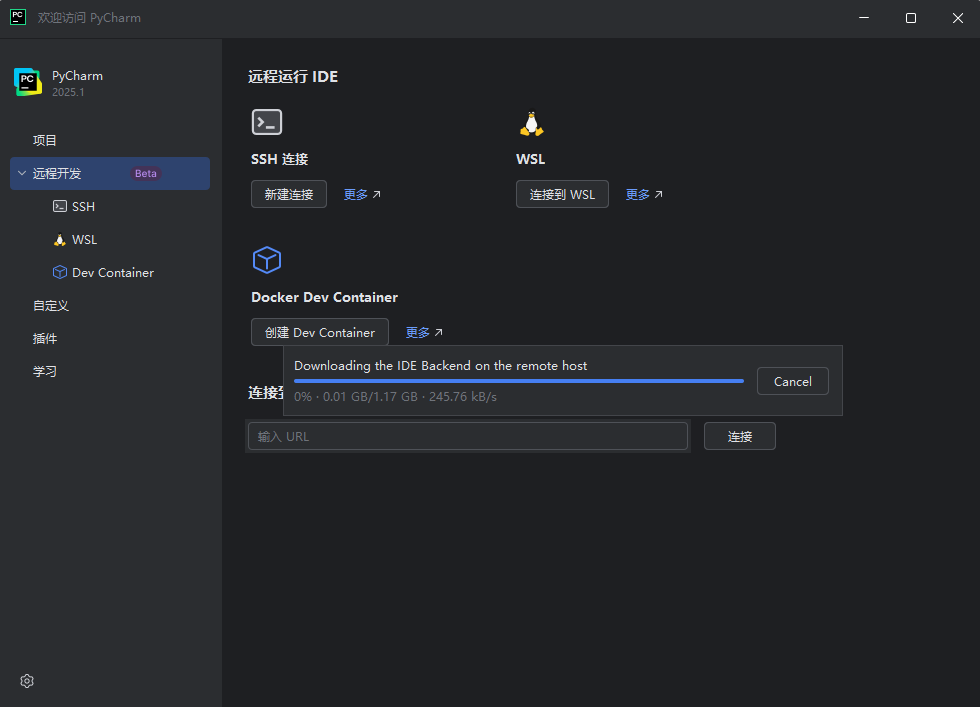The width and height of the screenshot is (980, 707).
Task: Click the Docker Dev Container heading
Action: click(x=324, y=298)
